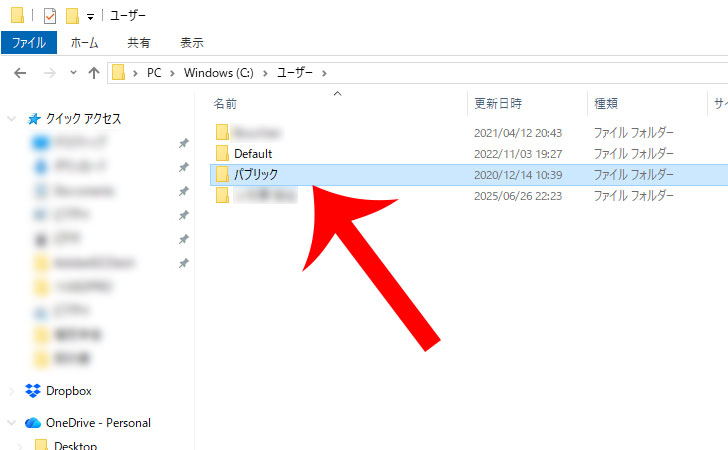Open the 共有 ribbon tab
The height and width of the screenshot is (450, 728).
tap(139, 43)
